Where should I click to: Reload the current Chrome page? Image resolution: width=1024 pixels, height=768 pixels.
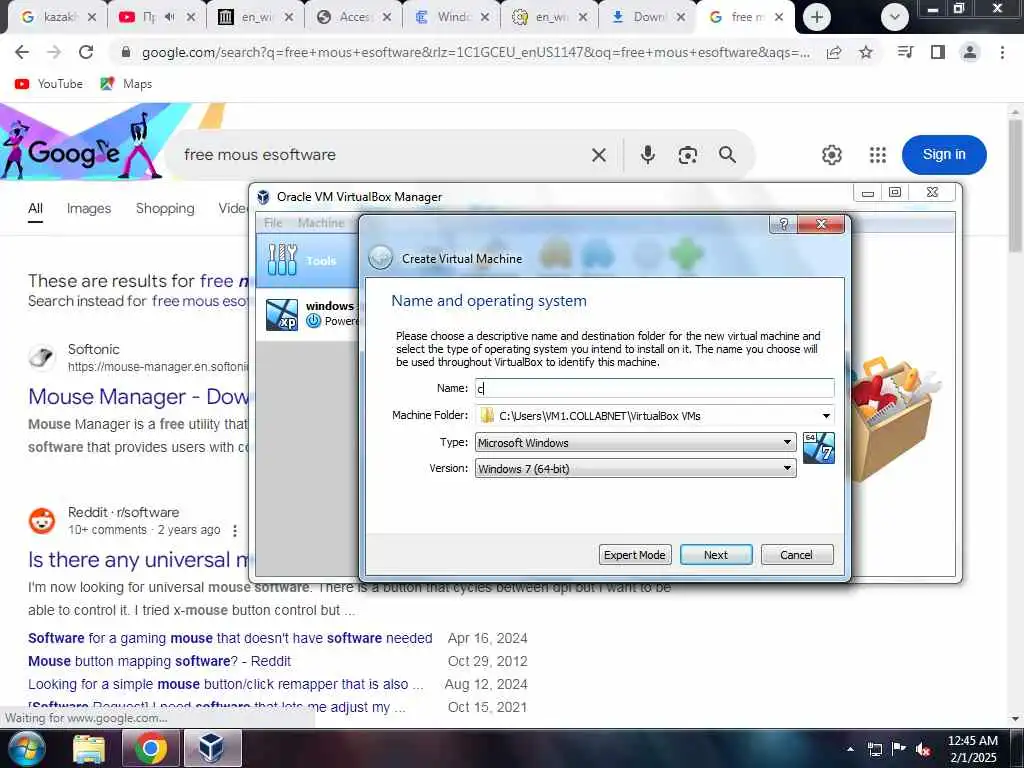[86, 52]
